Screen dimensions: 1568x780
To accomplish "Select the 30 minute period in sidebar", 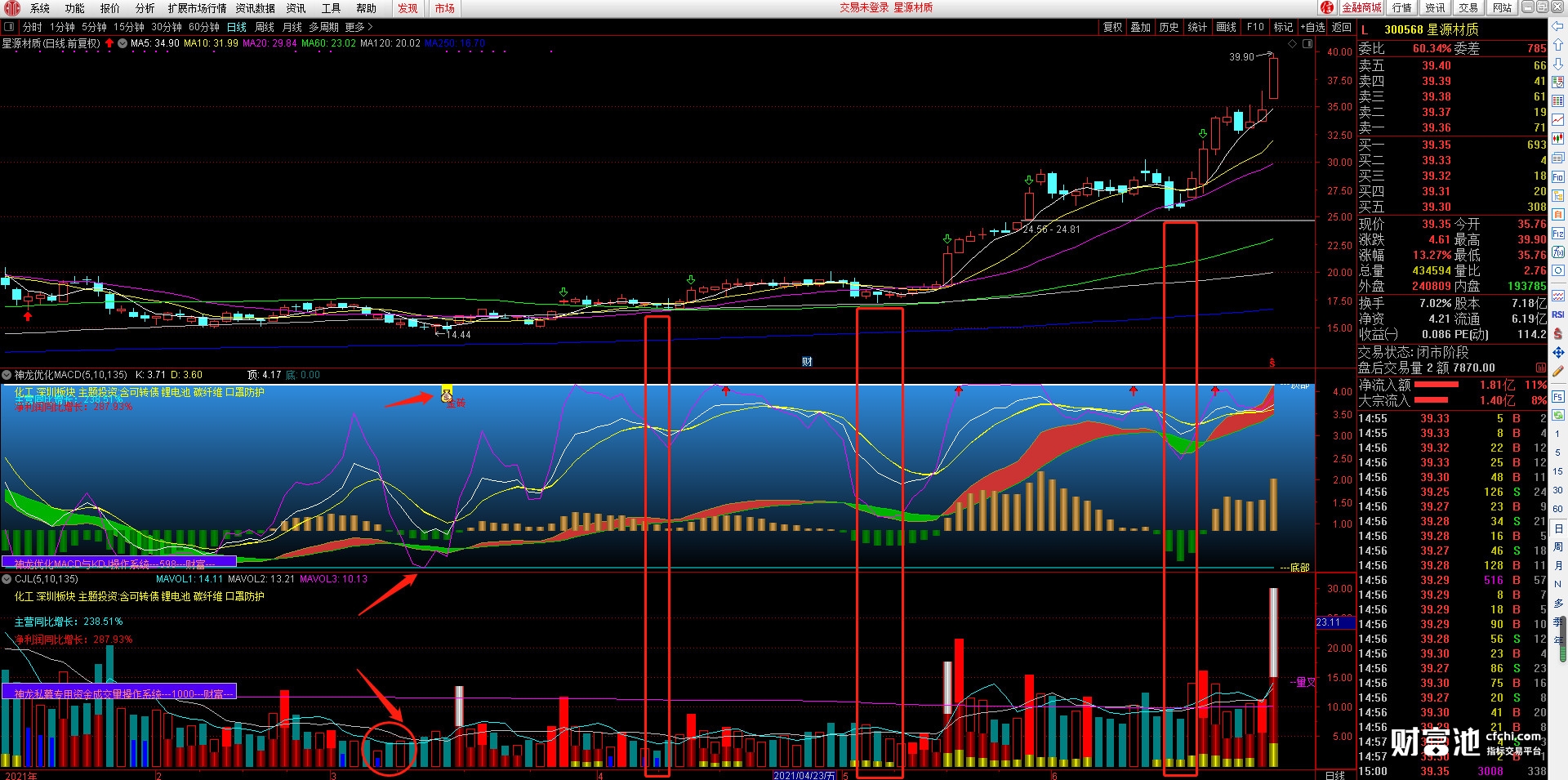I will click(x=1558, y=490).
